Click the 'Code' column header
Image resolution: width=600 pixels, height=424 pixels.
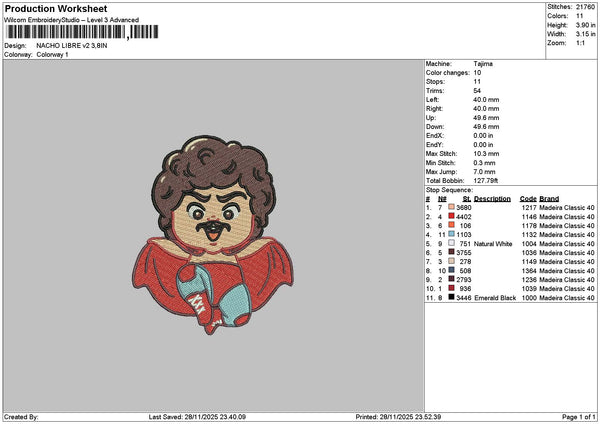coord(528,199)
